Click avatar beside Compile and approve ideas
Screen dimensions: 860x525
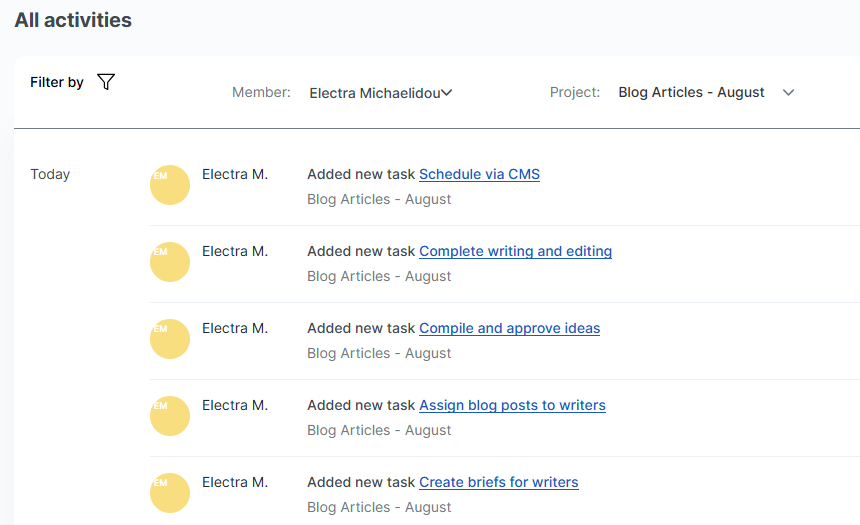170,339
